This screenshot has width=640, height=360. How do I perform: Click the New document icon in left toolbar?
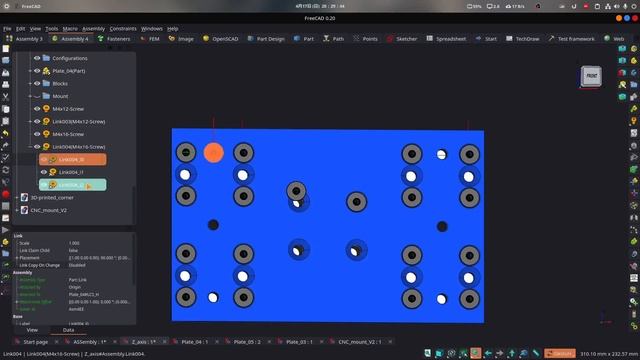coord(6,49)
